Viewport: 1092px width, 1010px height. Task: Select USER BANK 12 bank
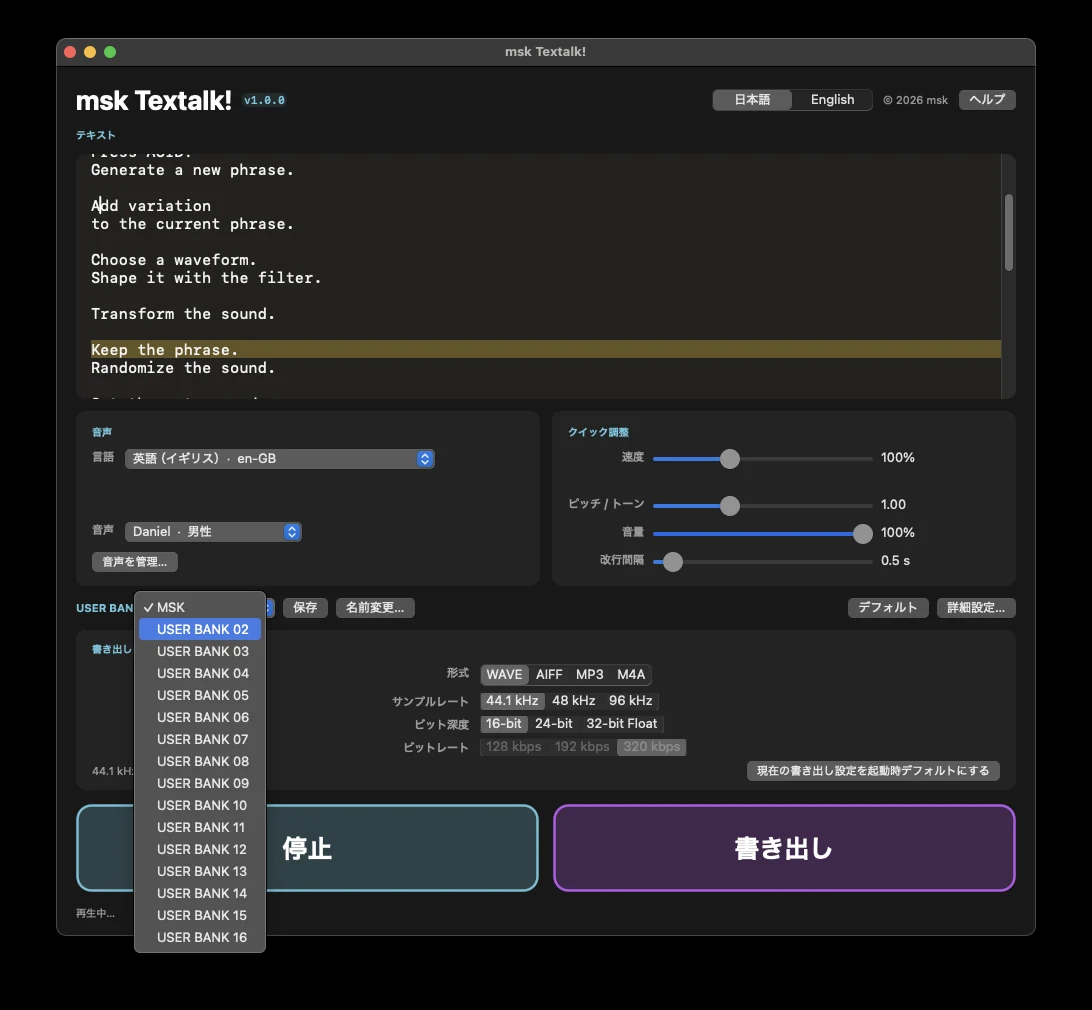200,849
